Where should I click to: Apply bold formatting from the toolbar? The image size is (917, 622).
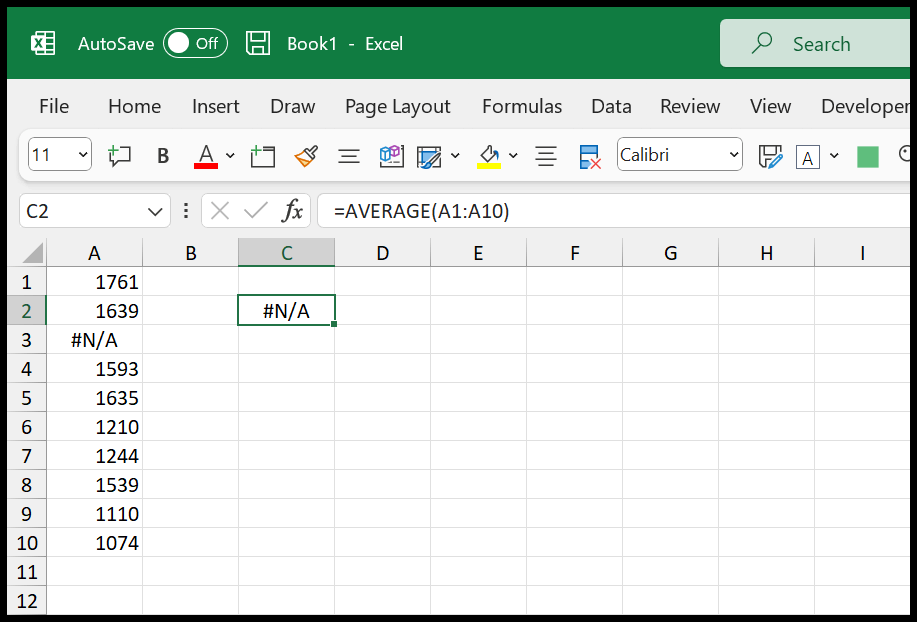click(163, 156)
